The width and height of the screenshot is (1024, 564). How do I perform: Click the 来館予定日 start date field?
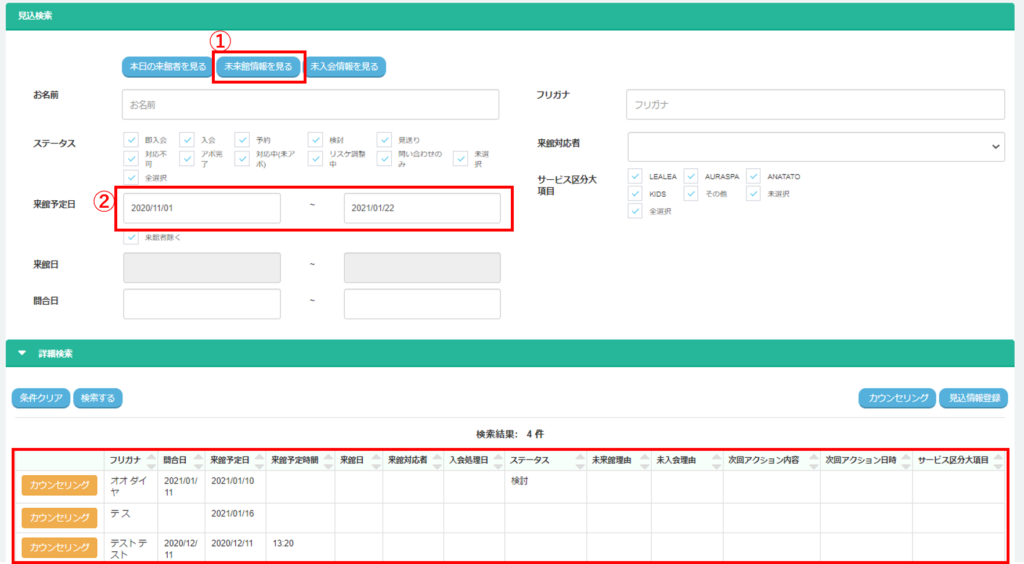[x=202, y=209]
